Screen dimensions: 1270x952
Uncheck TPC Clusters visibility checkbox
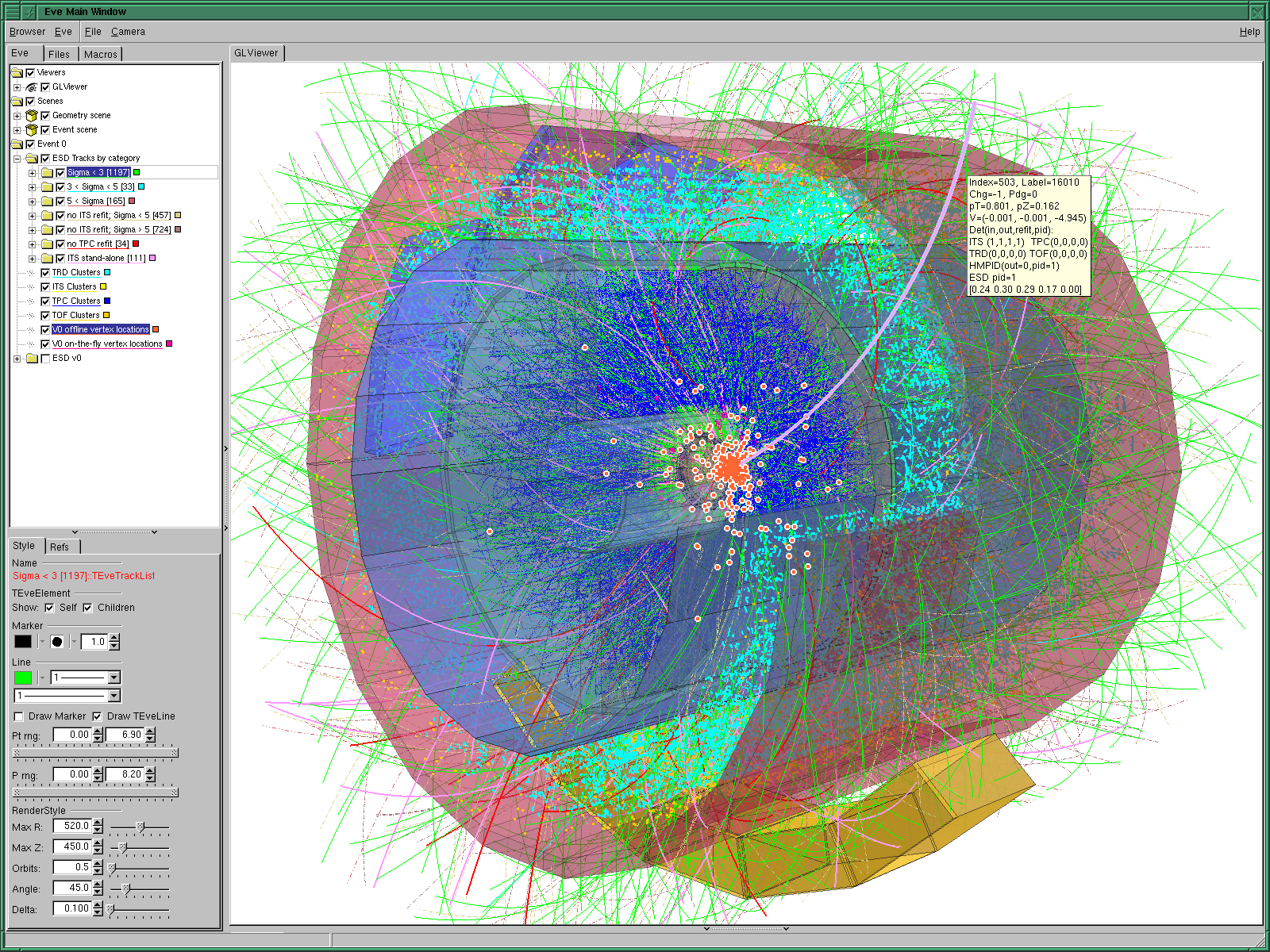click(45, 301)
